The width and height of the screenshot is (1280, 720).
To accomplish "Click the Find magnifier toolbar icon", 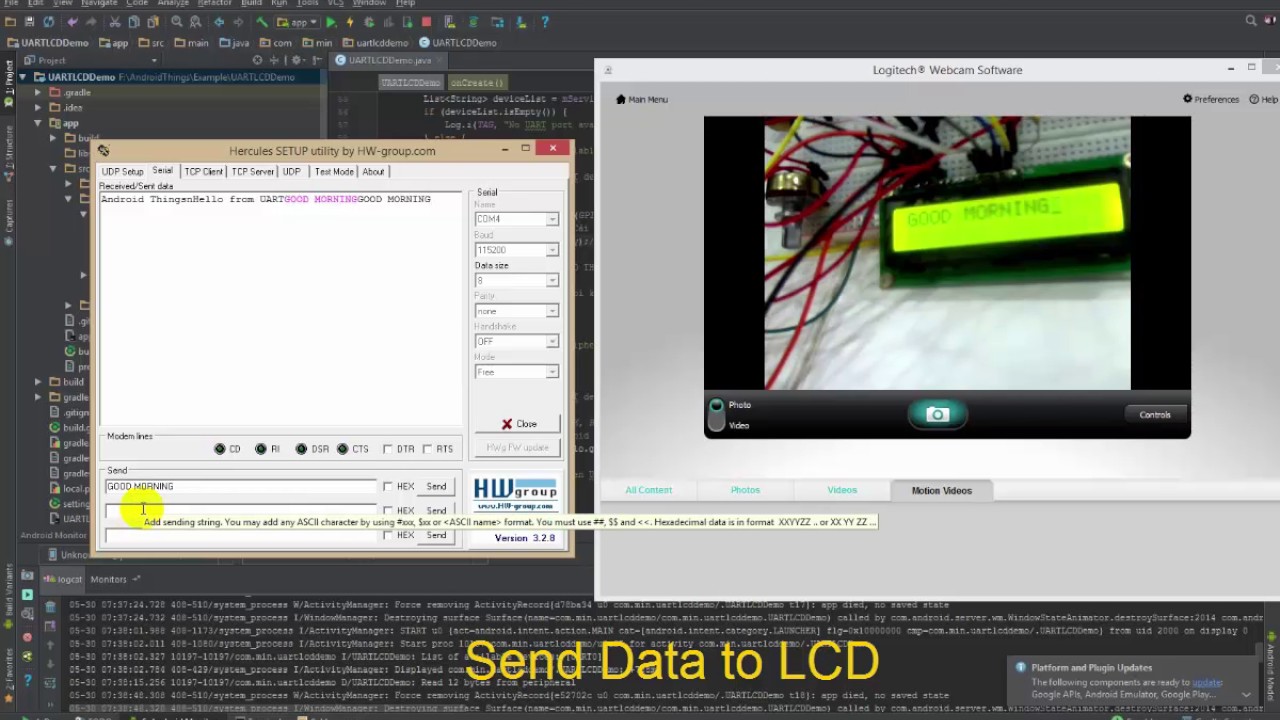I will [176, 22].
